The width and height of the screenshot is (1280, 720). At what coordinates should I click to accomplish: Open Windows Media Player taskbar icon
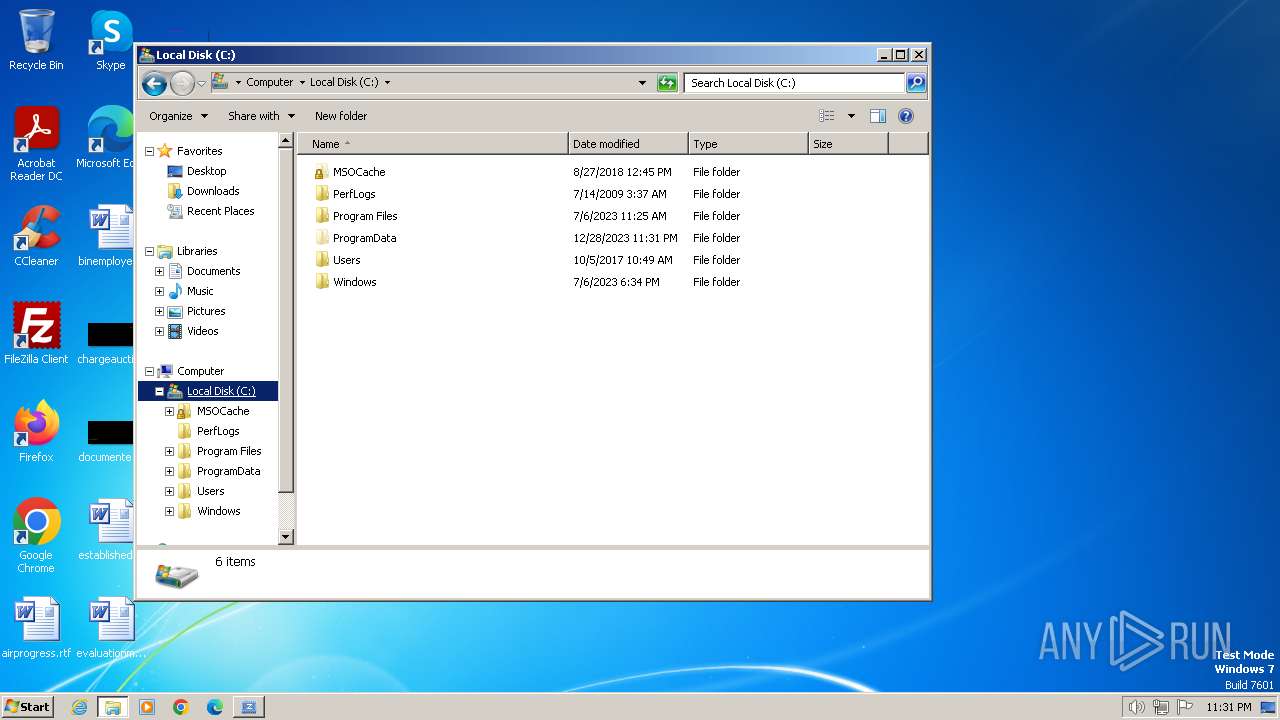tap(147, 707)
